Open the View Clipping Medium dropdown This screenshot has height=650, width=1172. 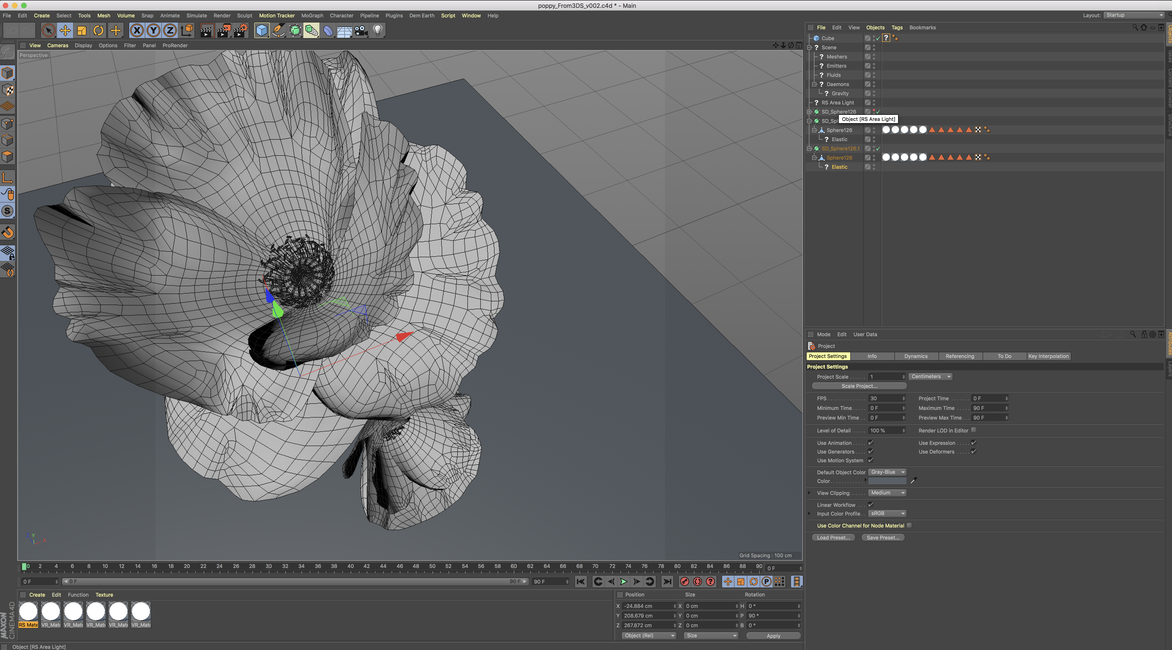point(887,493)
